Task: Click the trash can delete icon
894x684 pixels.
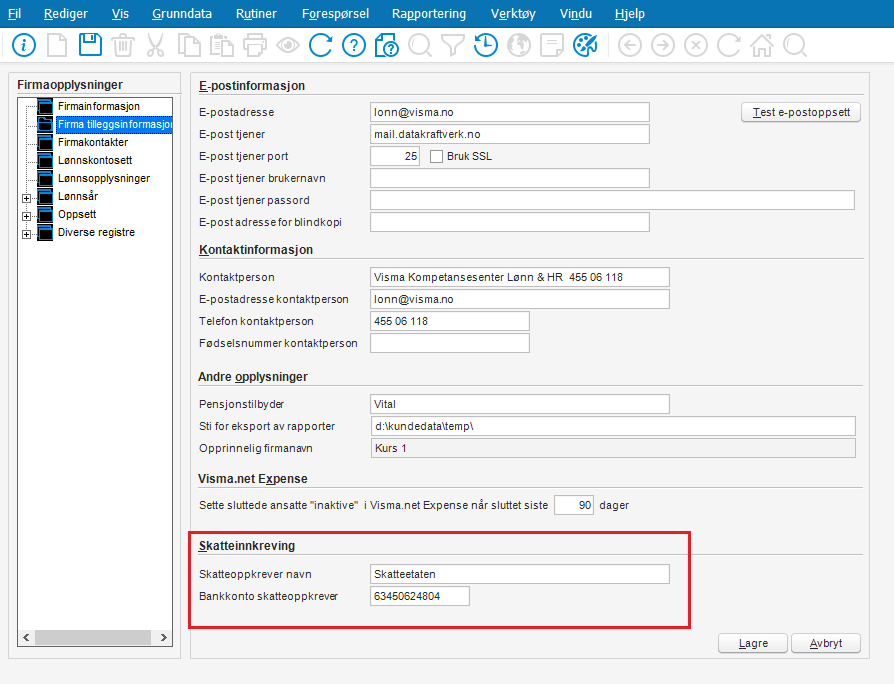Action: [x=123, y=45]
